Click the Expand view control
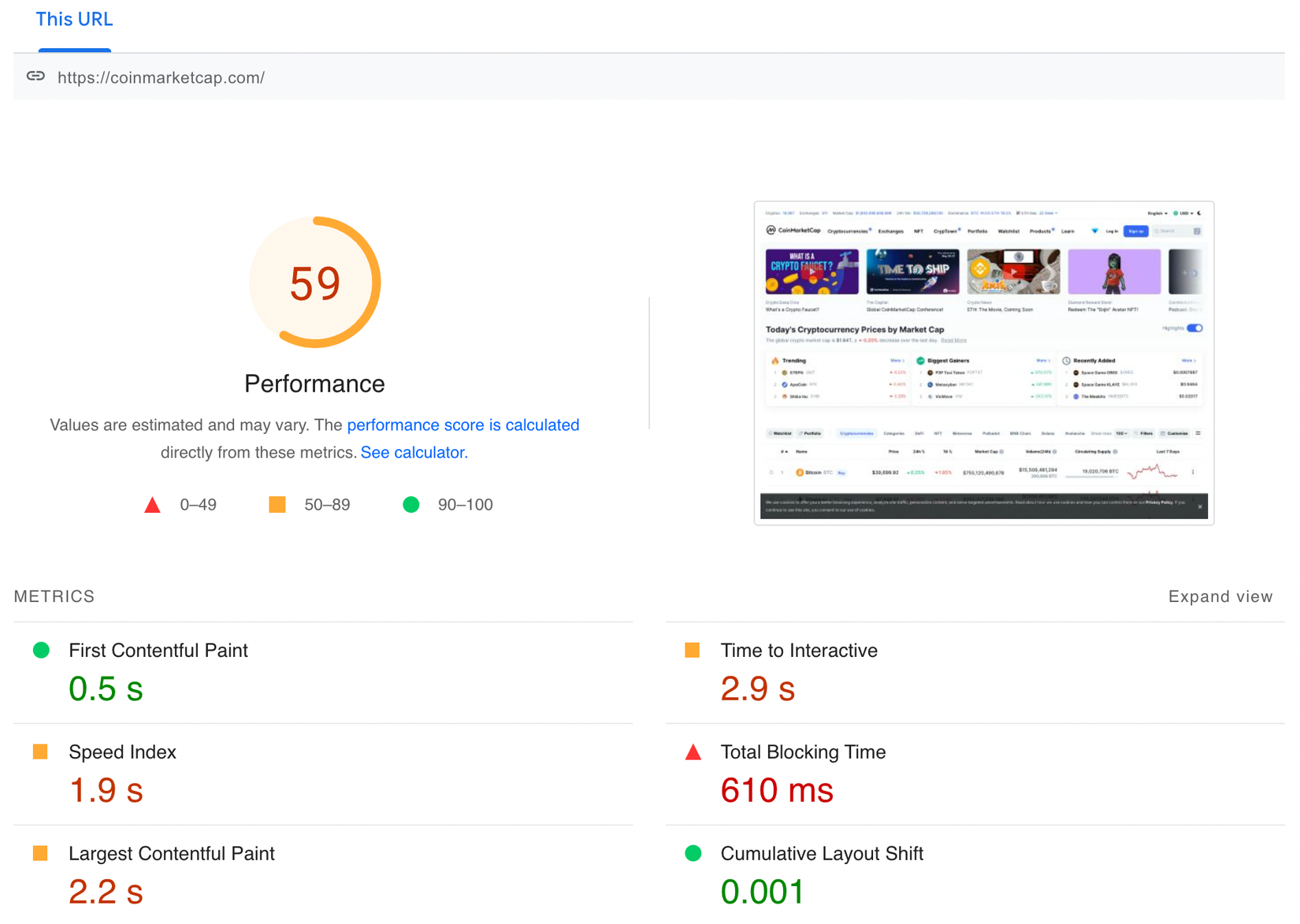This screenshot has width=1300, height=924. 1220,596
